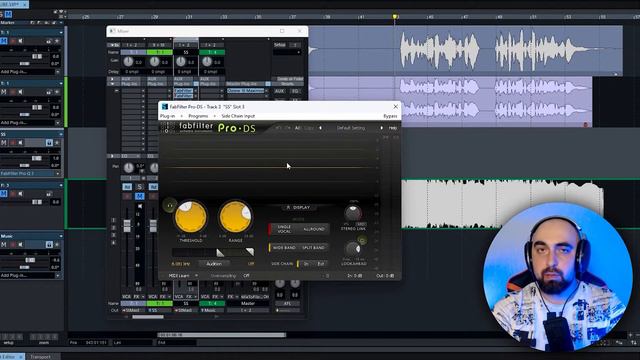This screenshot has height=360, width=640.
Task: Click the Master label at mixer bottom
Action: pos(248,304)
